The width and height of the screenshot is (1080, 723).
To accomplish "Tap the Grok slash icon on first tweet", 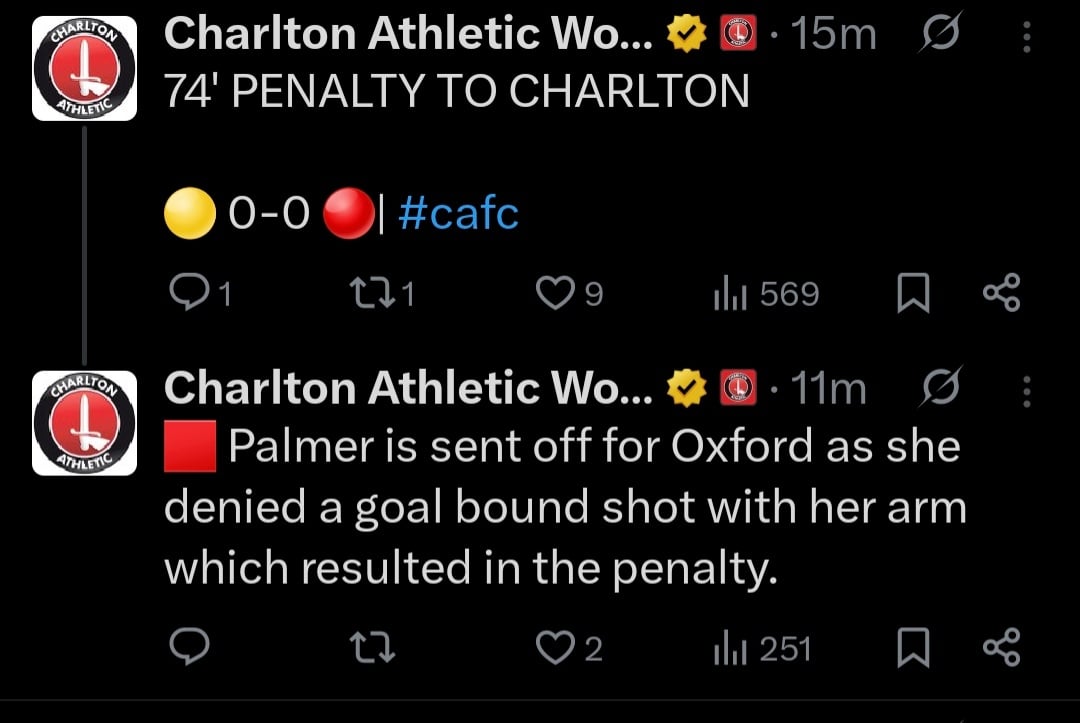I will click(x=937, y=35).
